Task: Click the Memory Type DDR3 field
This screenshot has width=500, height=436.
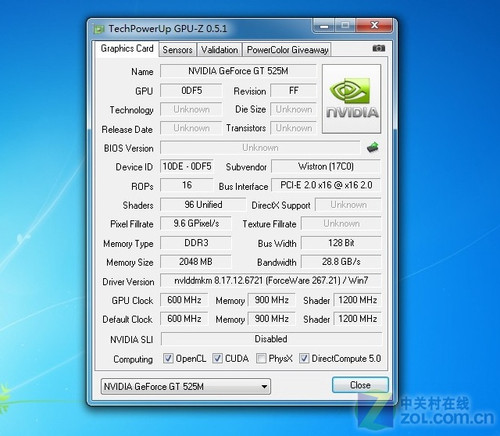Action: click(196, 243)
